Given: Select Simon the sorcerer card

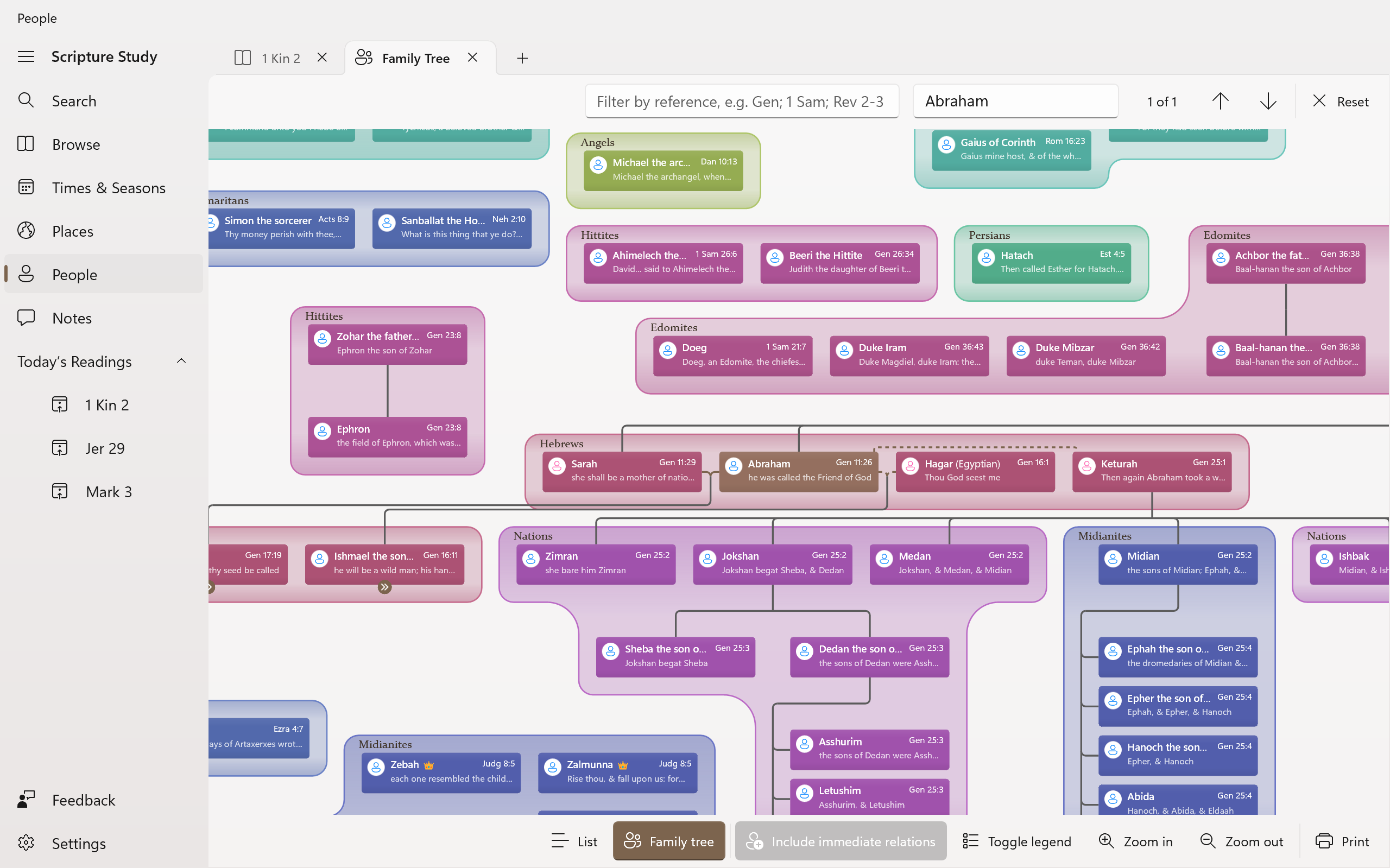Looking at the screenshot, I should 282,229.
